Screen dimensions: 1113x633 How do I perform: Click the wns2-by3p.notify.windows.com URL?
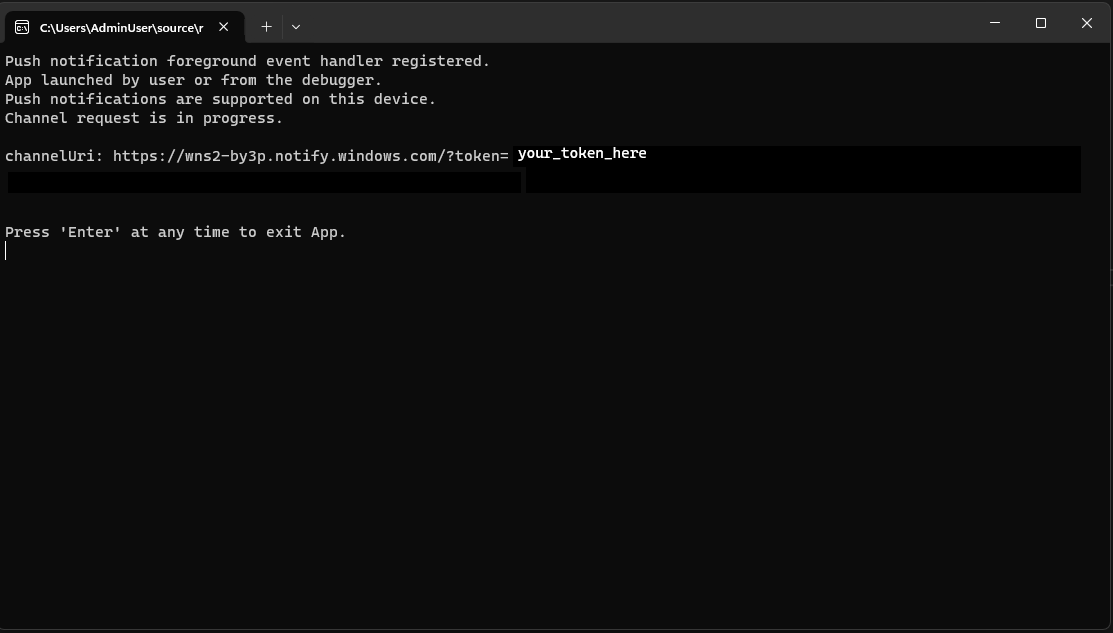311,156
